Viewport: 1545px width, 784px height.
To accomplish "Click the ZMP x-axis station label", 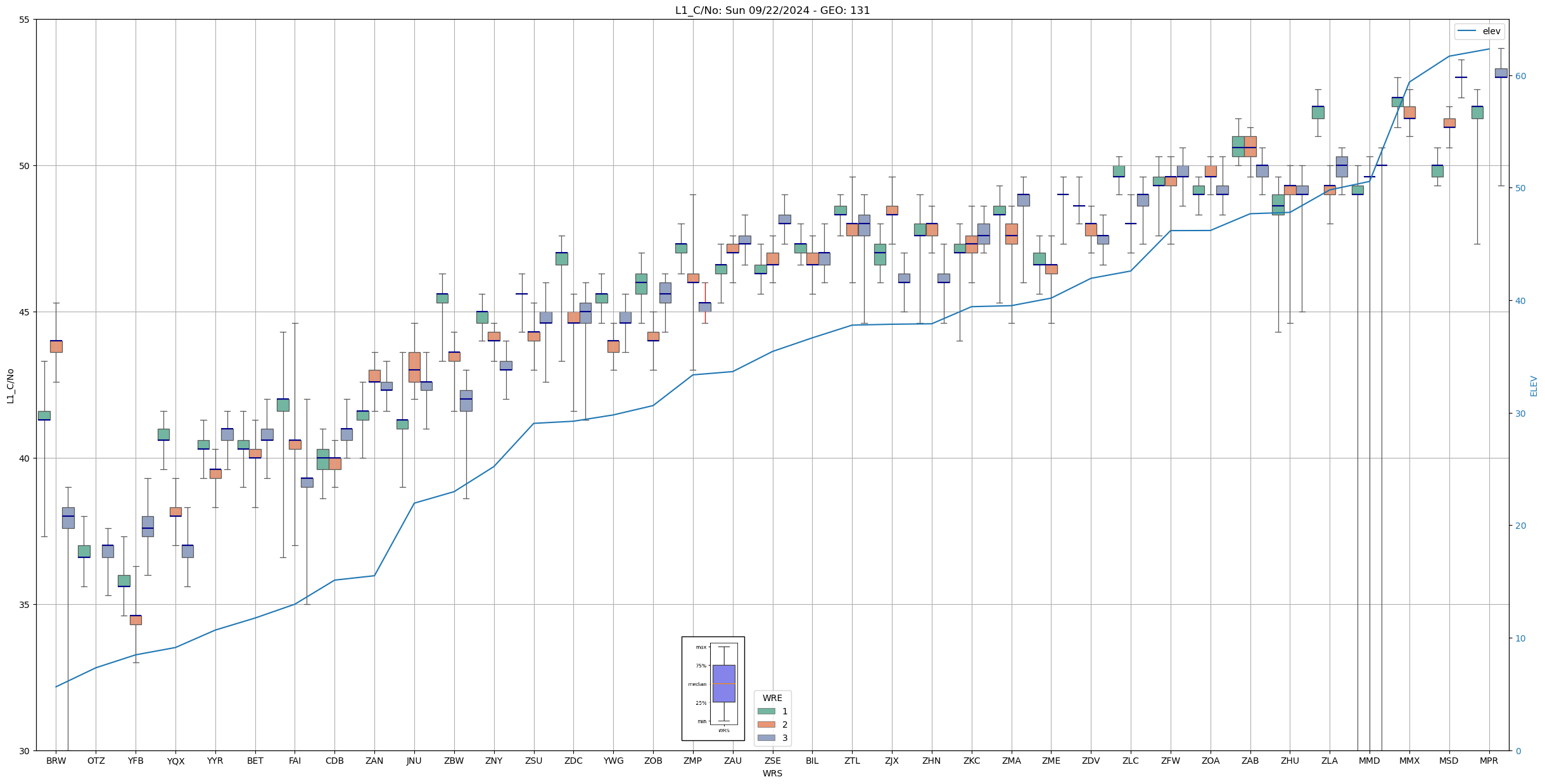I will 692,761.
